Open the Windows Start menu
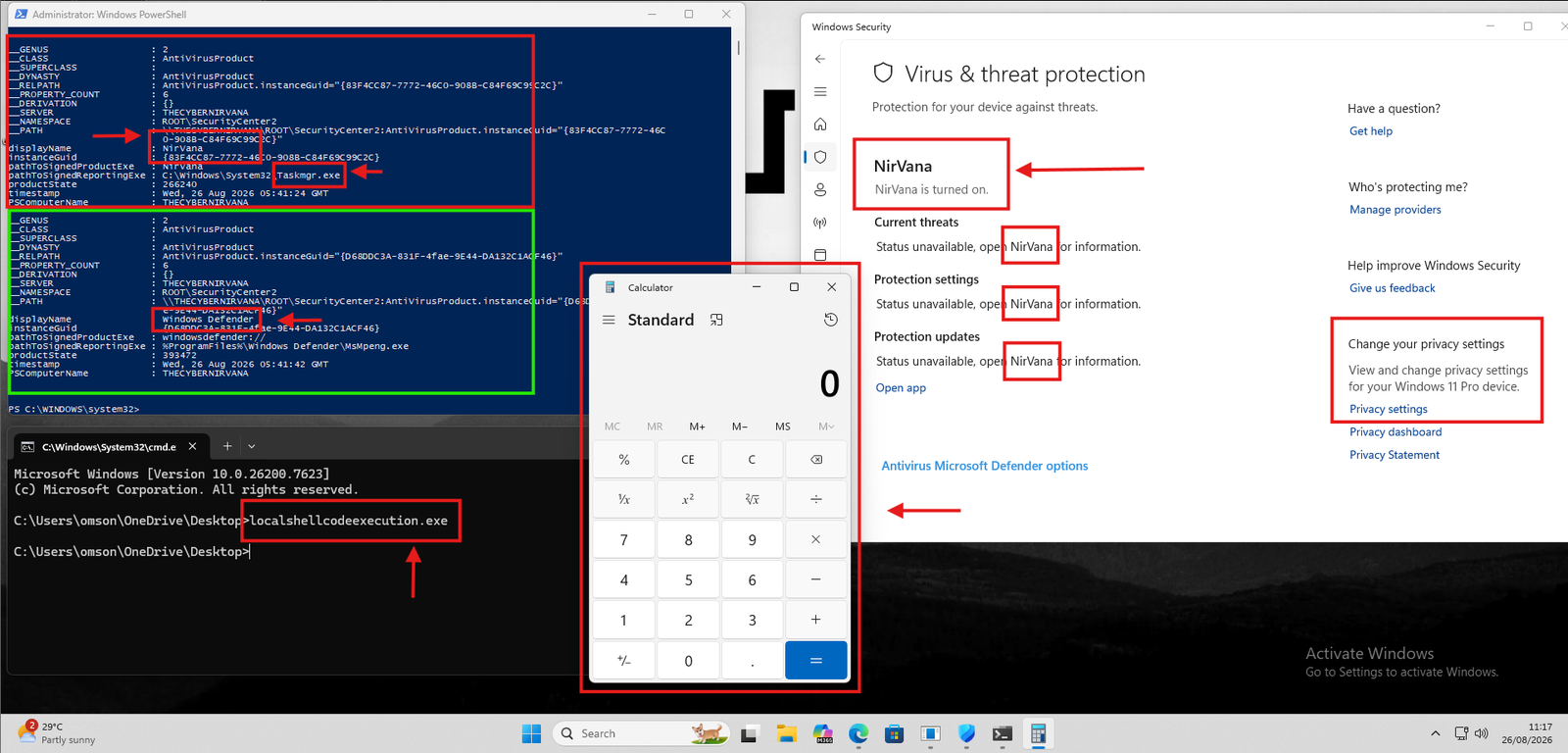This screenshot has width=1568, height=753. pos(532,733)
